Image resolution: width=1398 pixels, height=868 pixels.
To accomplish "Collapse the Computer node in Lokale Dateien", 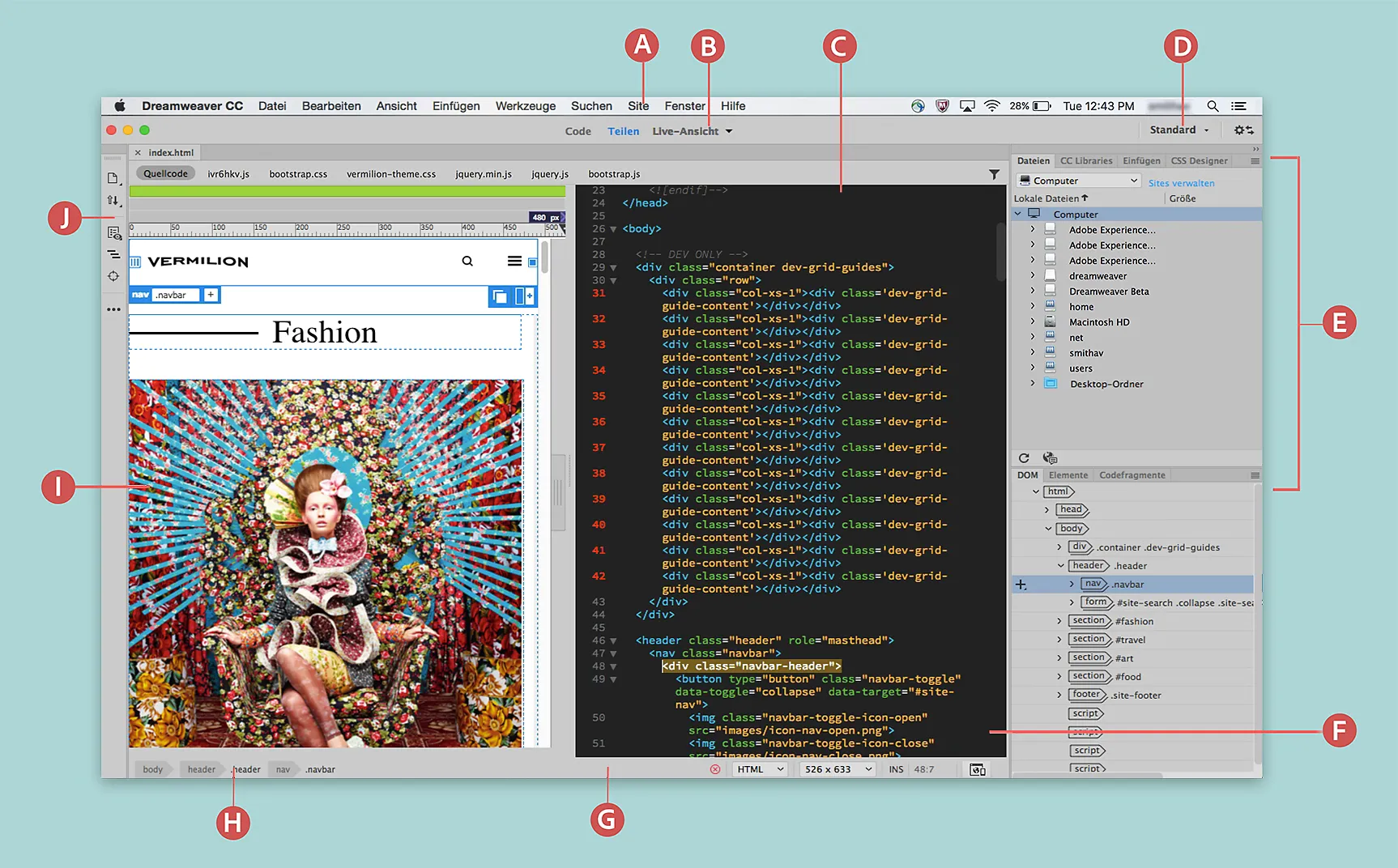I will coord(1019,214).
